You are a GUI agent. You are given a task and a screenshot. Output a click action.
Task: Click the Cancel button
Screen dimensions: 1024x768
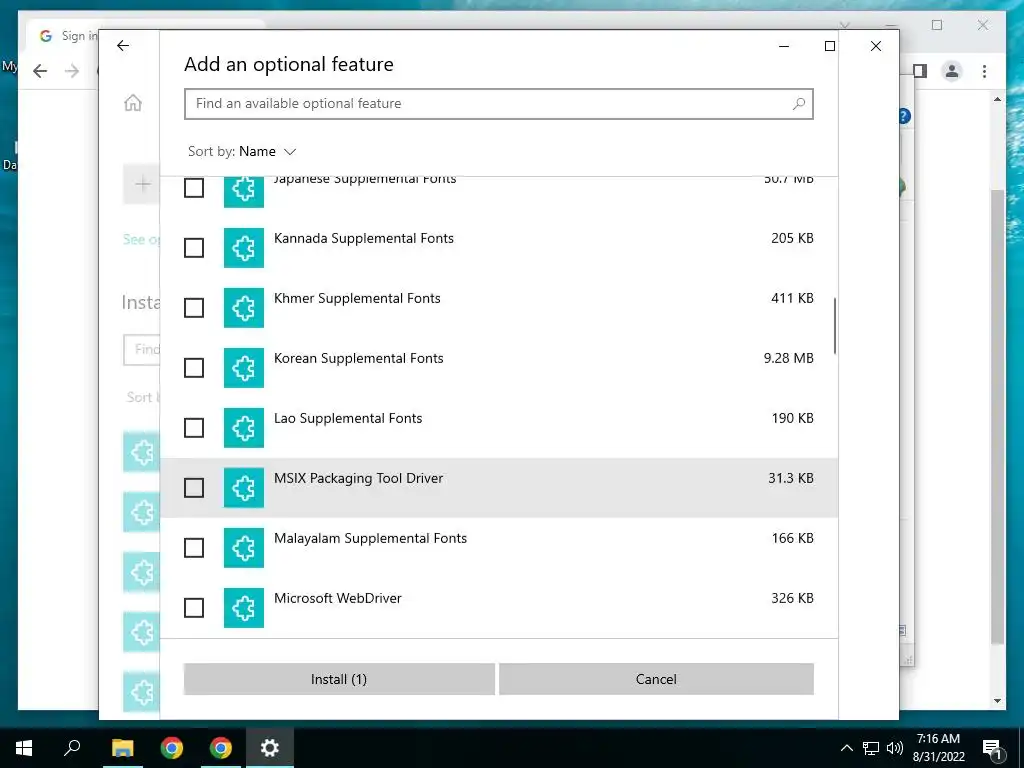coord(656,679)
